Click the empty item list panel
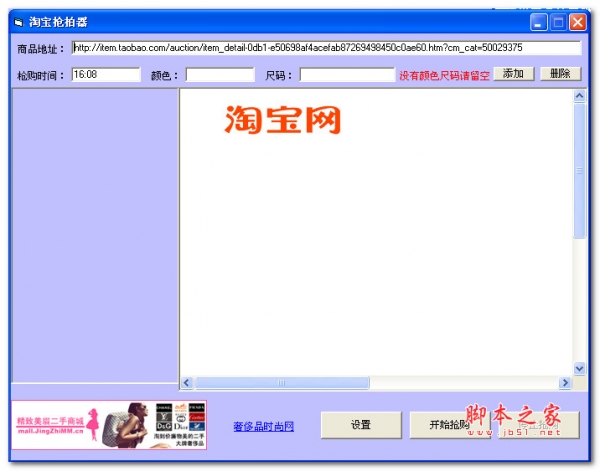 tap(95, 235)
